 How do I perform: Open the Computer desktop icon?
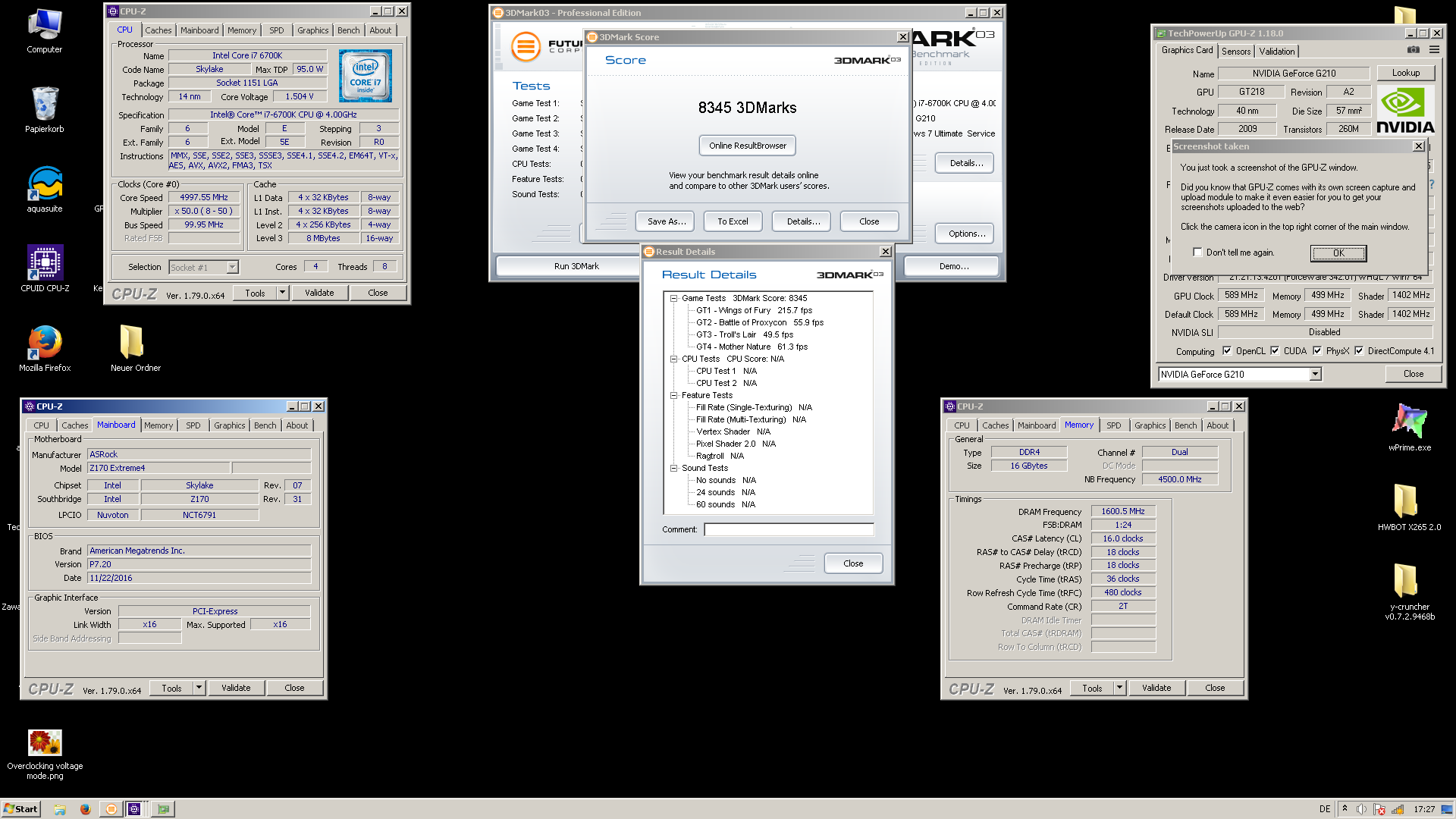pos(45,31)
